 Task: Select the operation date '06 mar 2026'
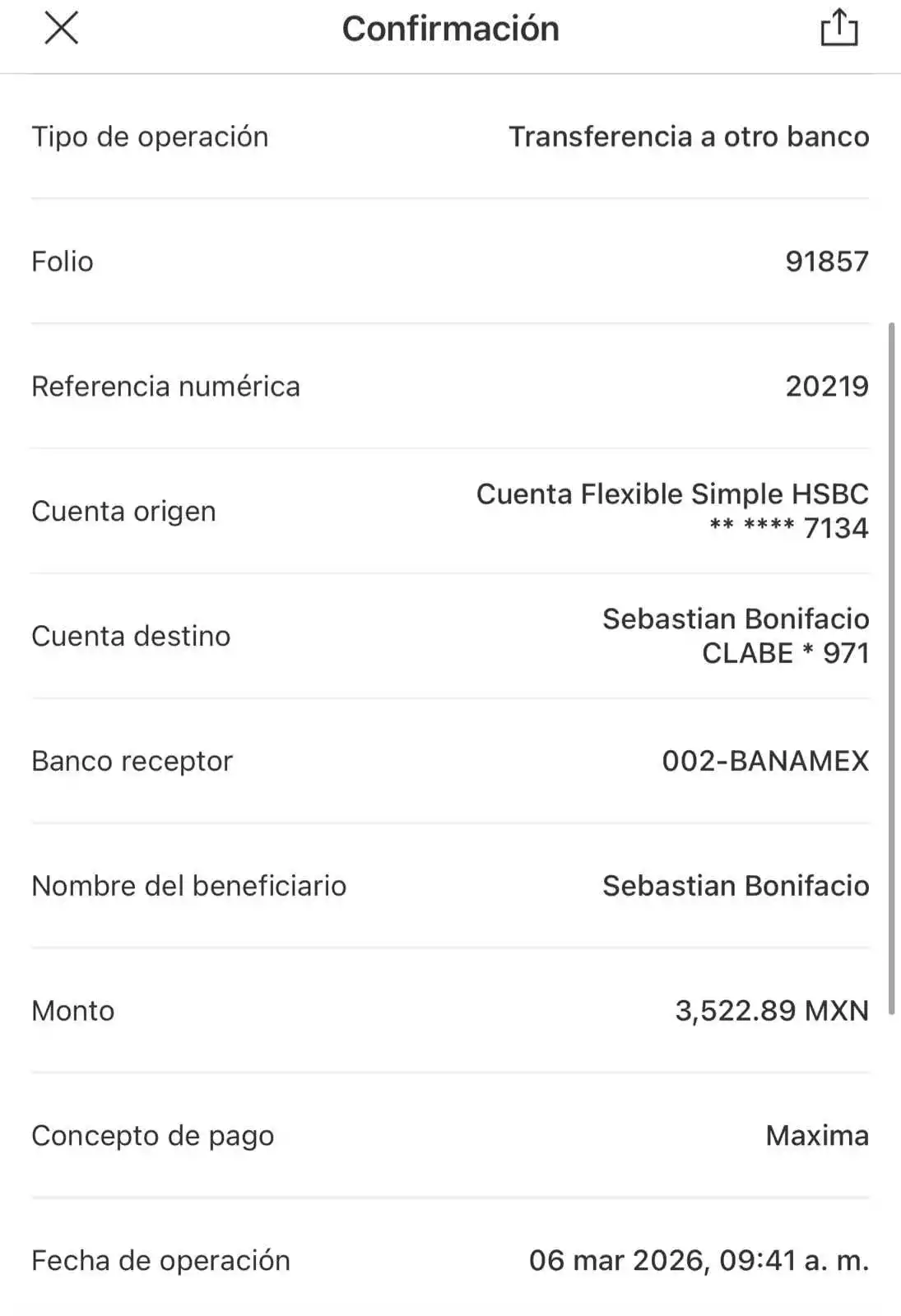[x=616, y=1261]
